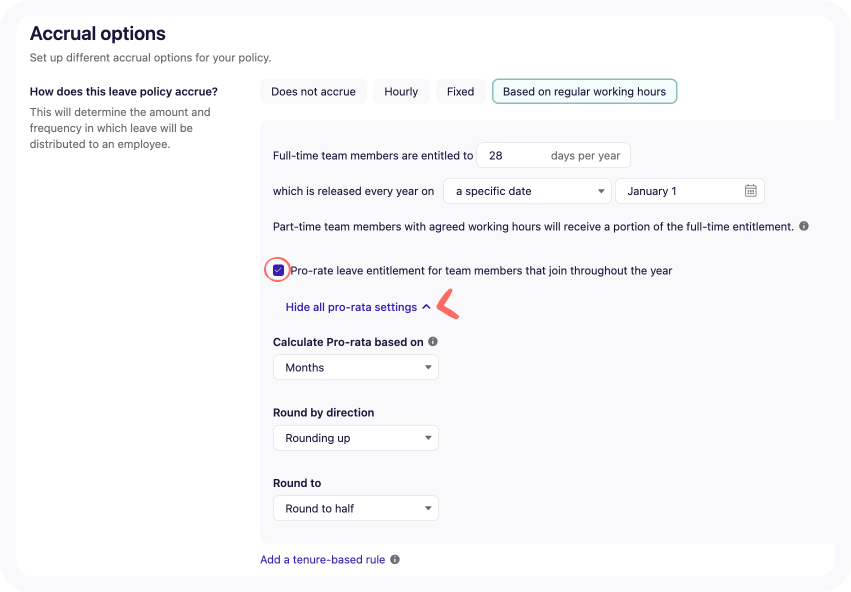Click the January 1 date field
Image resolution: width=851 pixels, height=592 pixels.
click(x=689, y=191)
